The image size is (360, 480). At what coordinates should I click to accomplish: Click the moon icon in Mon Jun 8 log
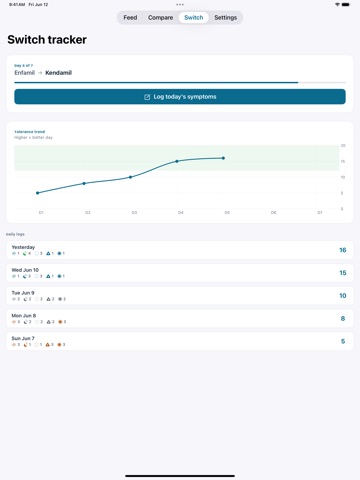[25, 322]
